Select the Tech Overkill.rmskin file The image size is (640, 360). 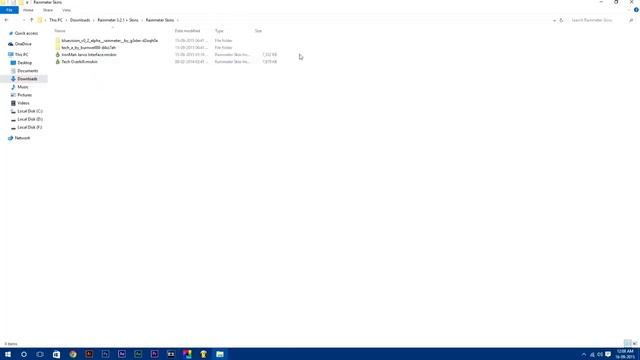tap(80, 62)
